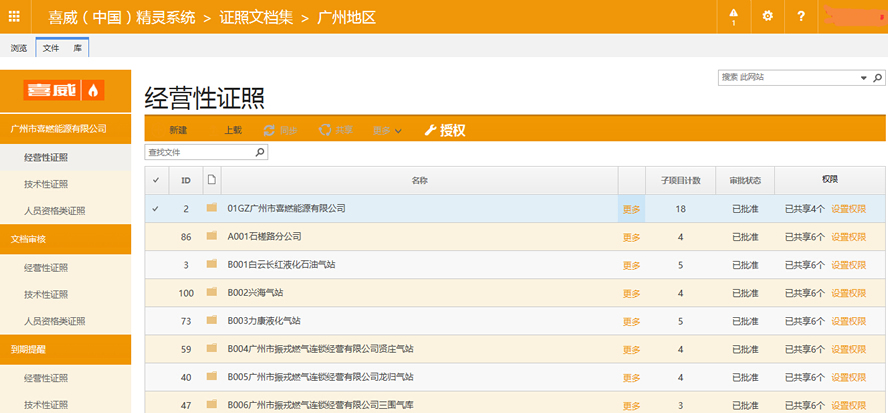Select 技术性证照 under 文档审核
This screenshot has height=413, width=888.
pos(46,295)
